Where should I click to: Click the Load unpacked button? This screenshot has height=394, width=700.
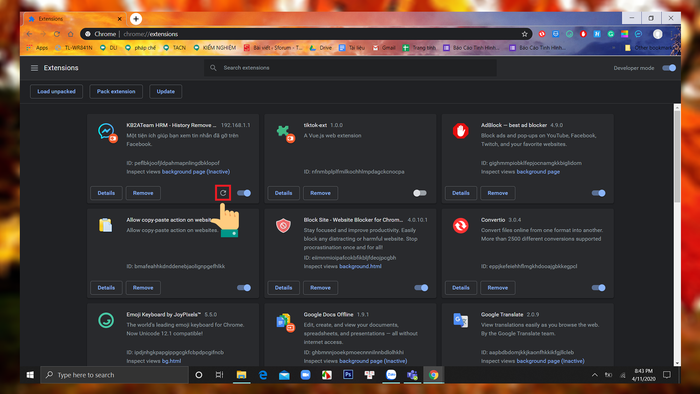pos(56,91)
